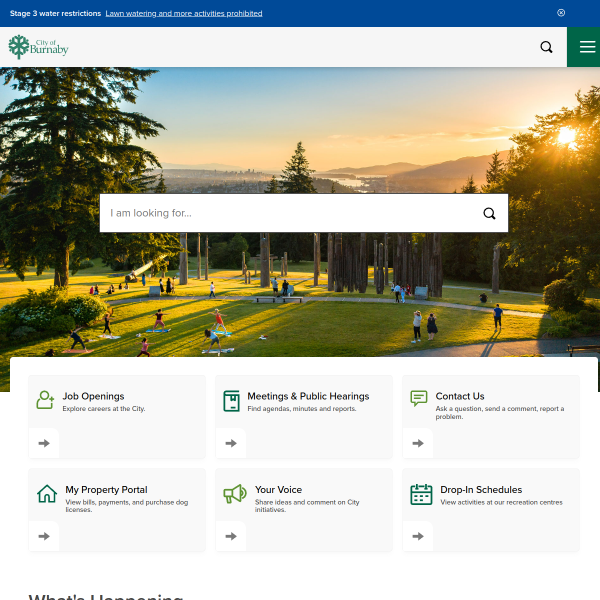The height and width of the screenshot is (600, 600).
Task: Click 'Share ideas and comment on City initiatives' text
Action: coord(307,506)
